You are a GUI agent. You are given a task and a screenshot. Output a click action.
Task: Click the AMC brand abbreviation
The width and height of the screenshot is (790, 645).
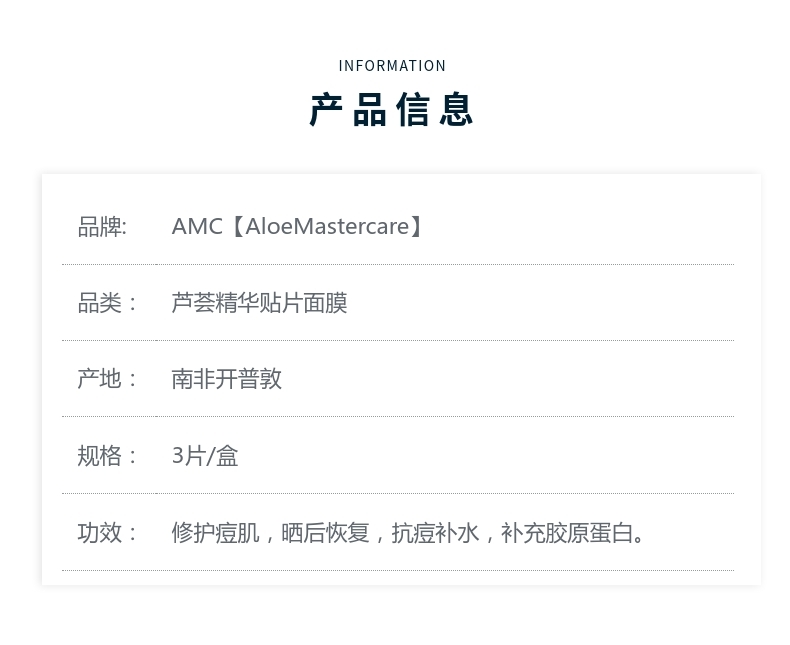[x=197, y=227]
